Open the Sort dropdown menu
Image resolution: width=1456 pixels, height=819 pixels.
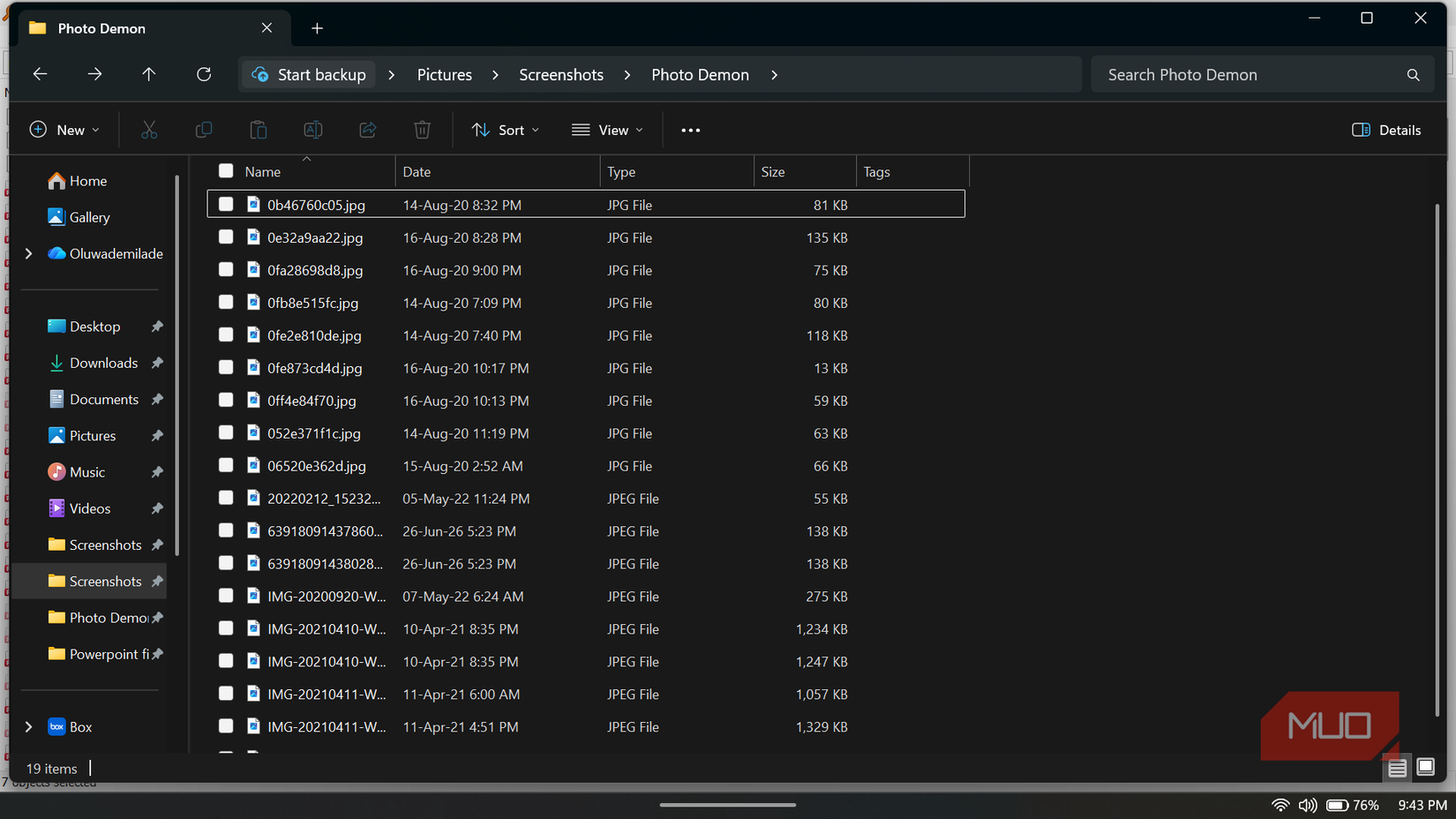506,130
